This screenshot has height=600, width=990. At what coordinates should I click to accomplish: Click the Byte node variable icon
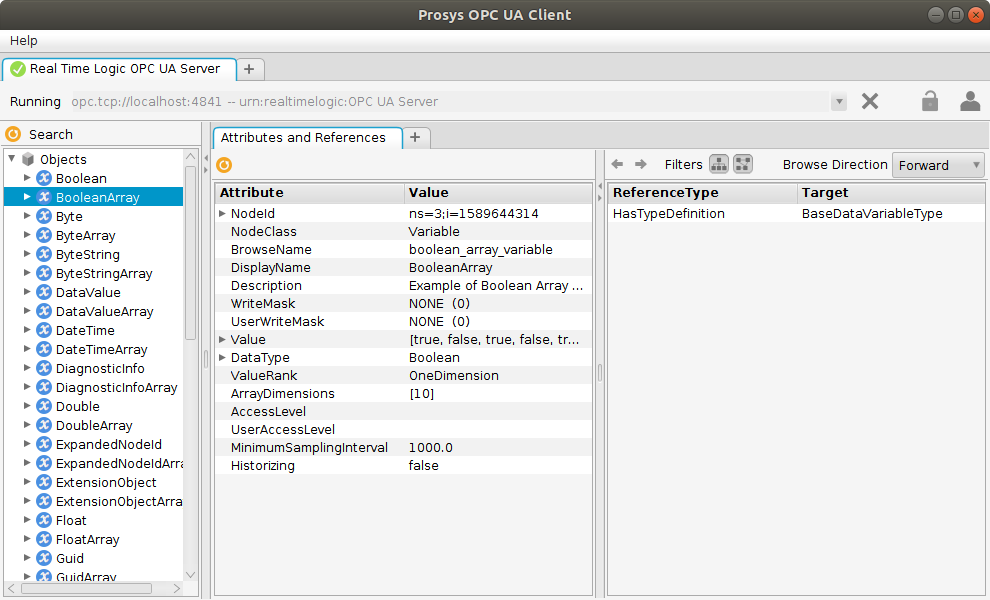(44, 216)
